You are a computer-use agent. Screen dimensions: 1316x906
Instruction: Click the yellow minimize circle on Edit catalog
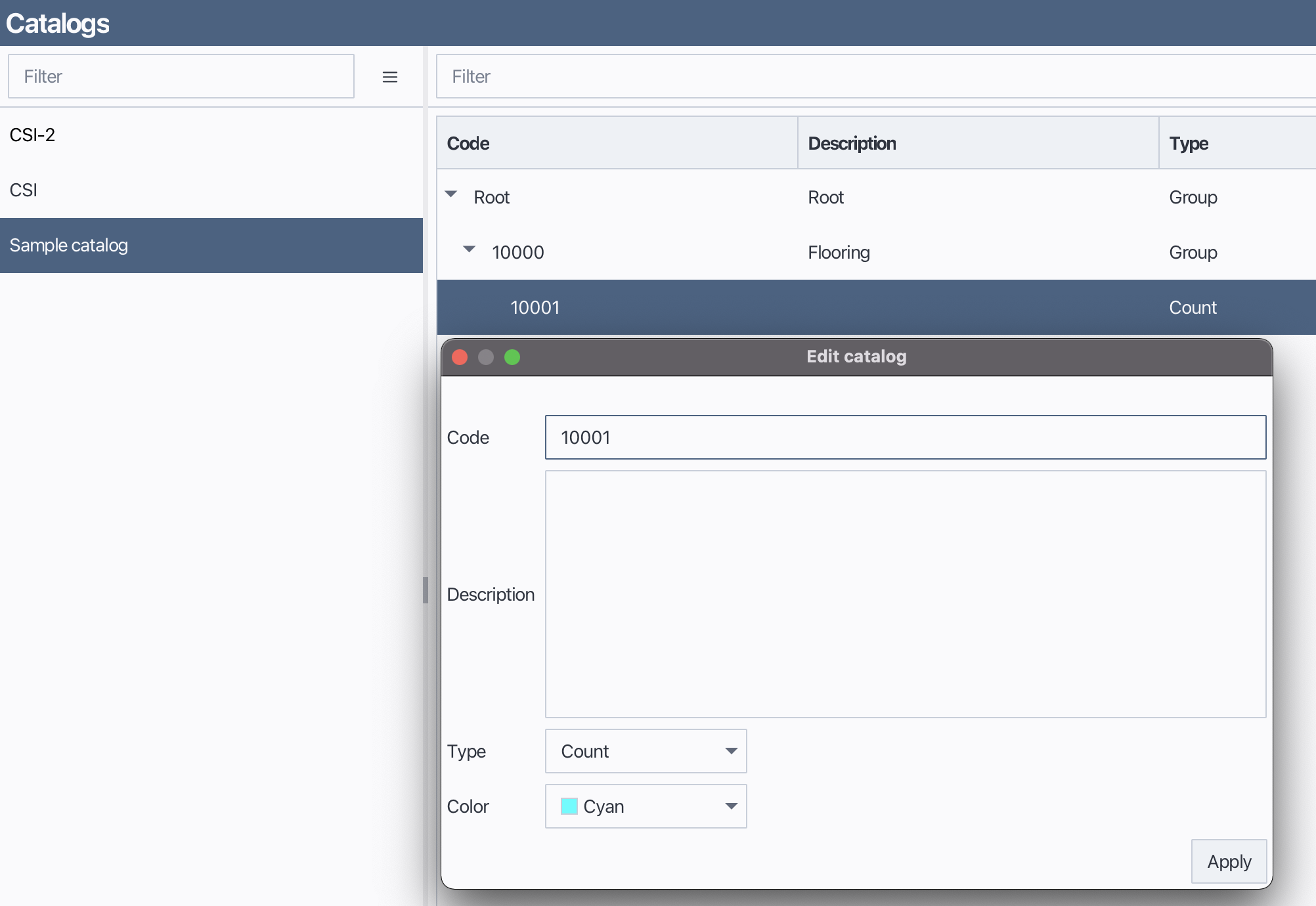click(486, 357)
